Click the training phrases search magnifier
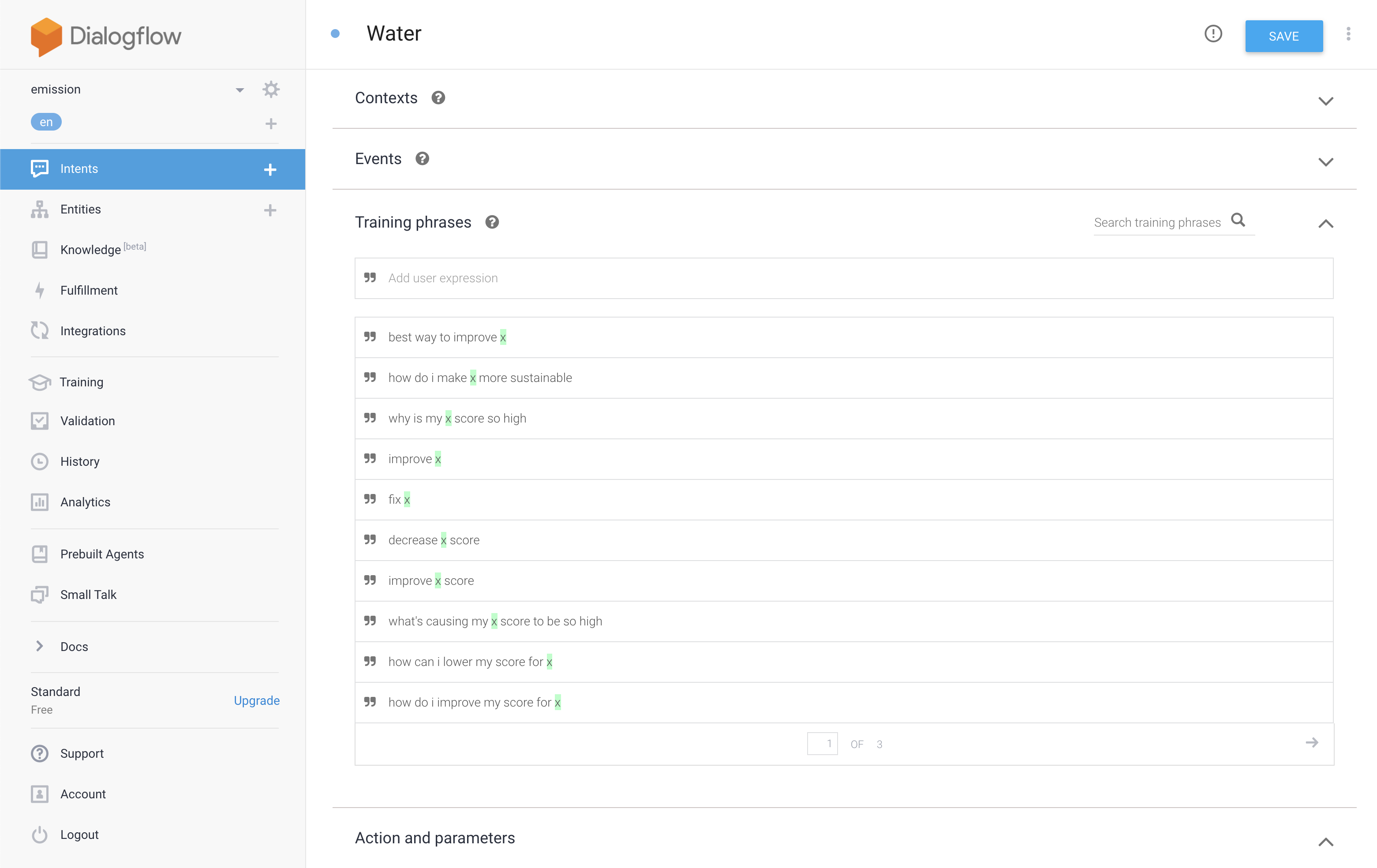 tap(1238, 221)
